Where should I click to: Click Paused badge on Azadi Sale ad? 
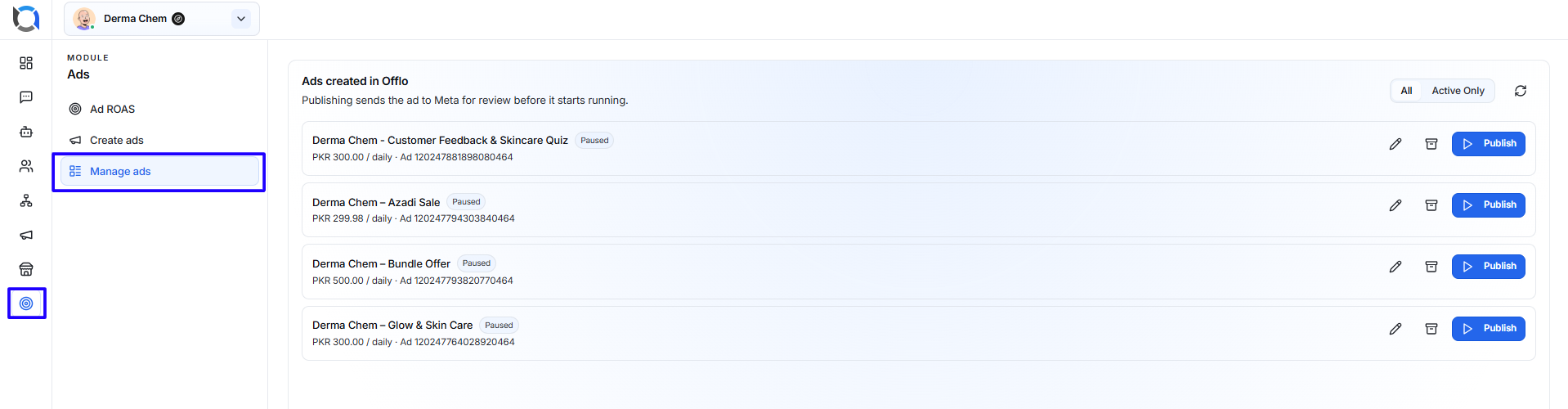[466, 202]
